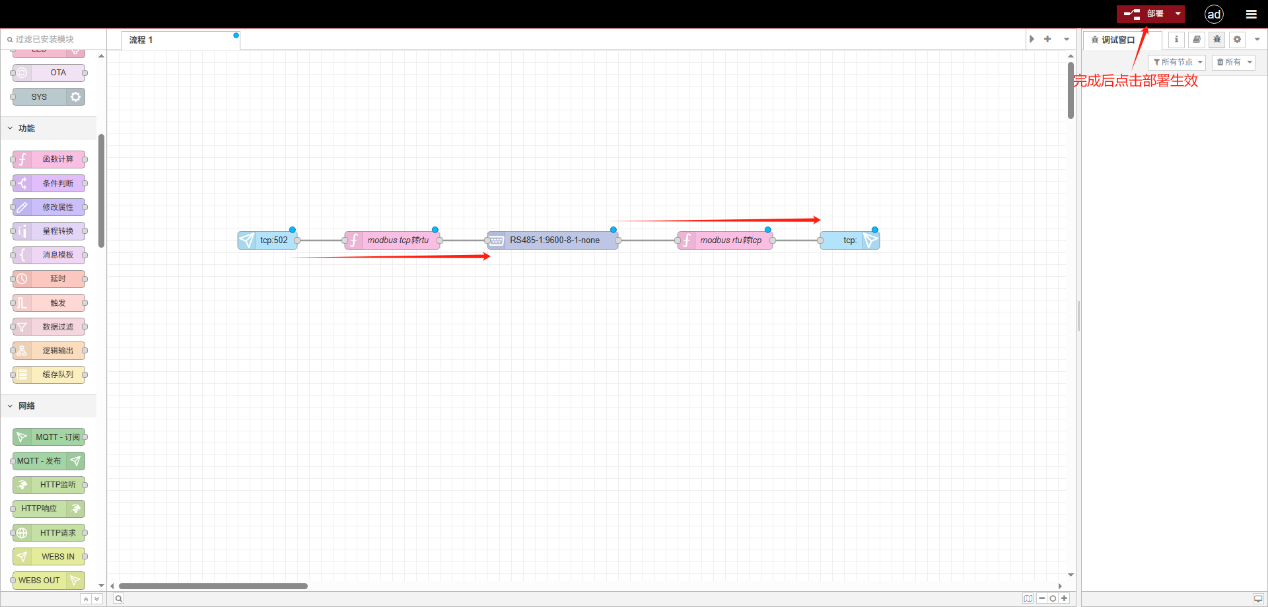This screenshot has height=607, width=1268.
Task: Open the help book sidebar icon
Action: click(1196, 40)
